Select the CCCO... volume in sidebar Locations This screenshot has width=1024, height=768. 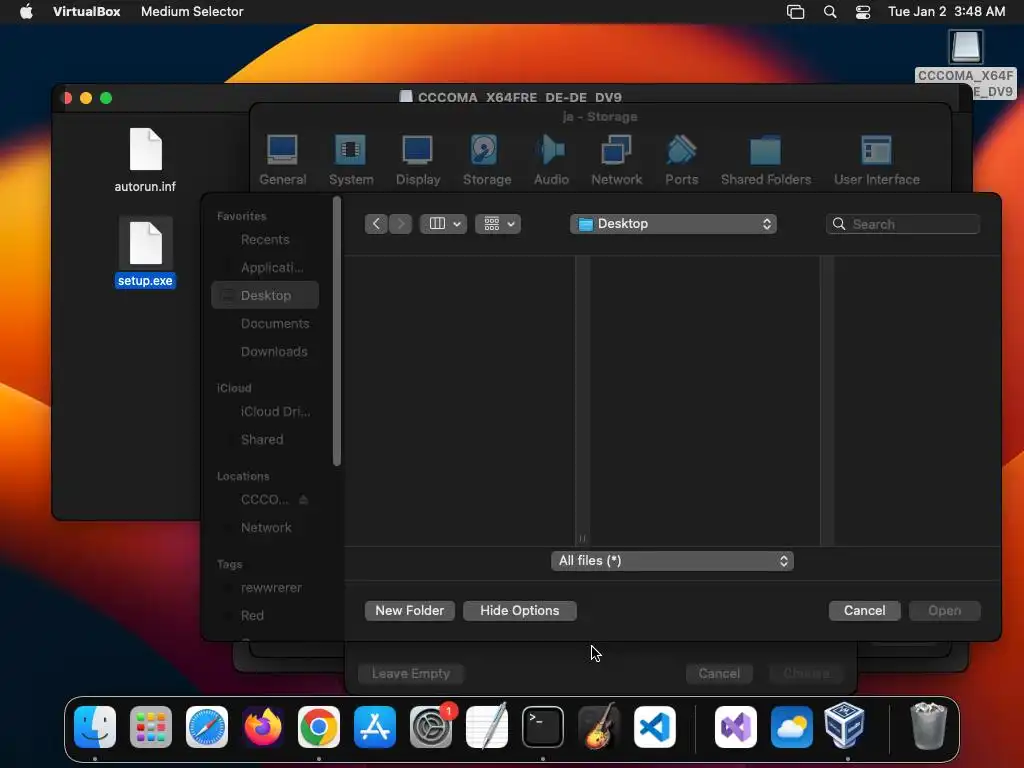tap(264, 500)
